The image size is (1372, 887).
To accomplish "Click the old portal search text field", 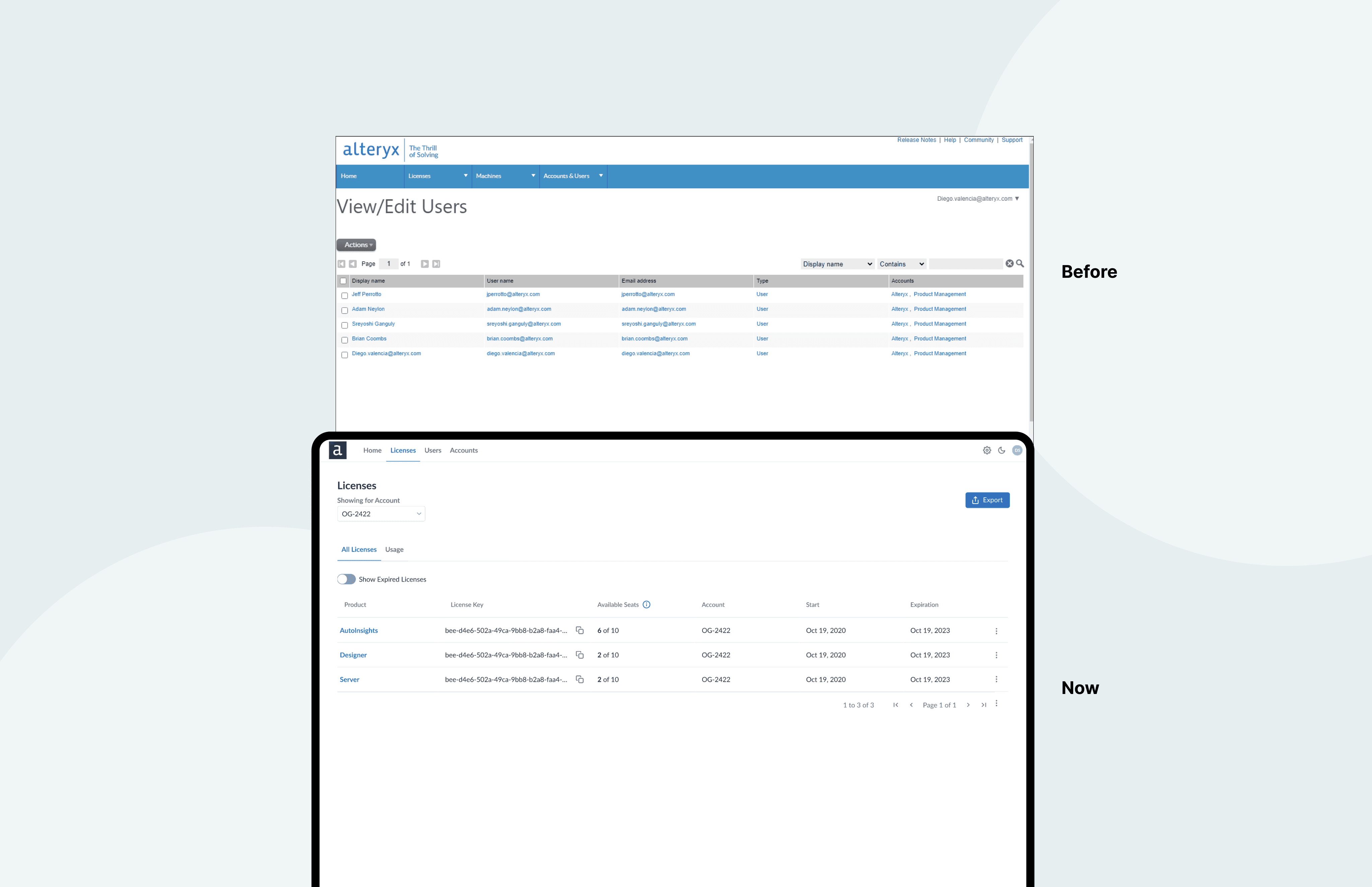I will click(966, 264).
